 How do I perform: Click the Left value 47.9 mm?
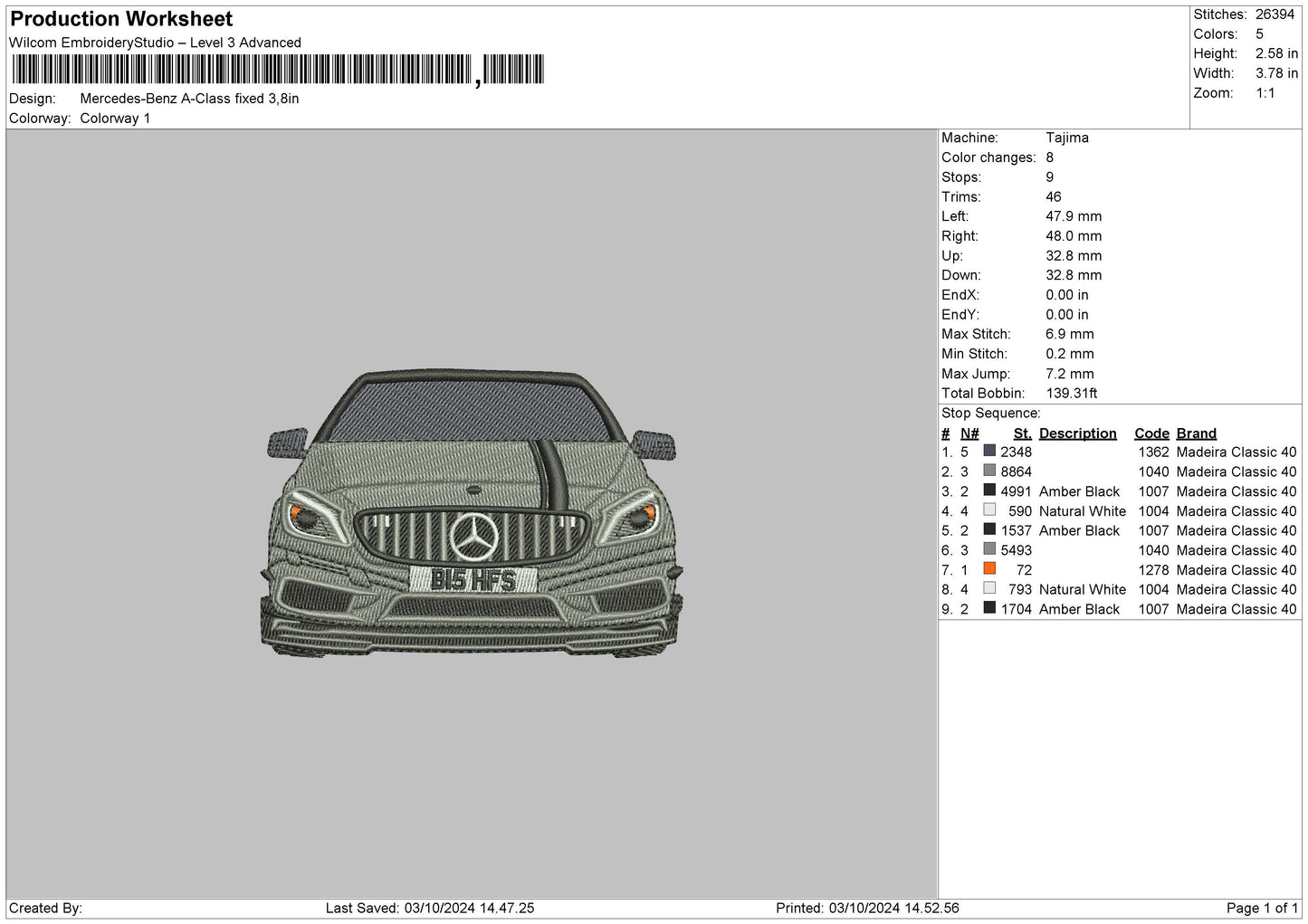coord(1074,216)
